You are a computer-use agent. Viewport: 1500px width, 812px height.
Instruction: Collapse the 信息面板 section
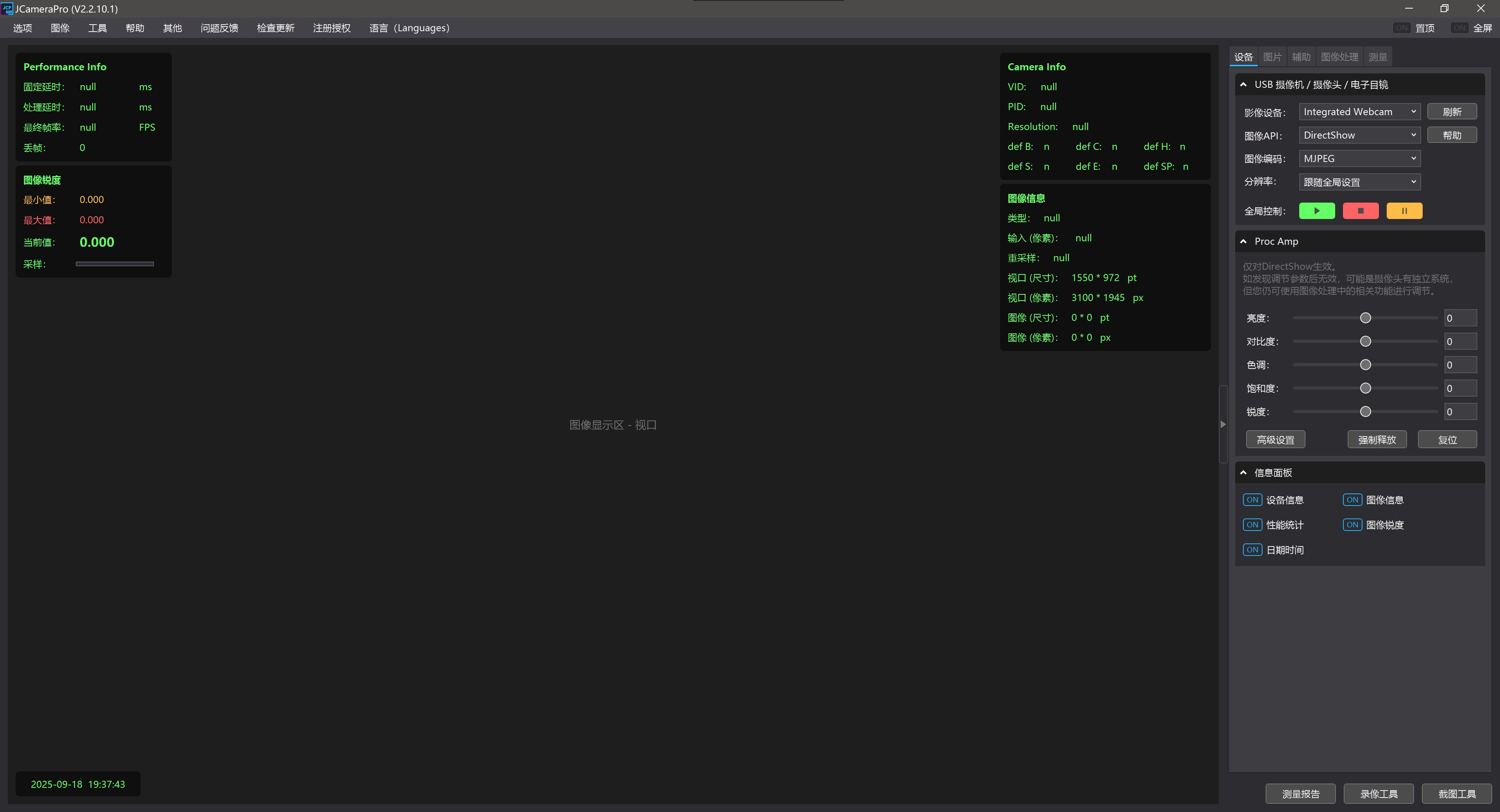[x=1243, y=473]
